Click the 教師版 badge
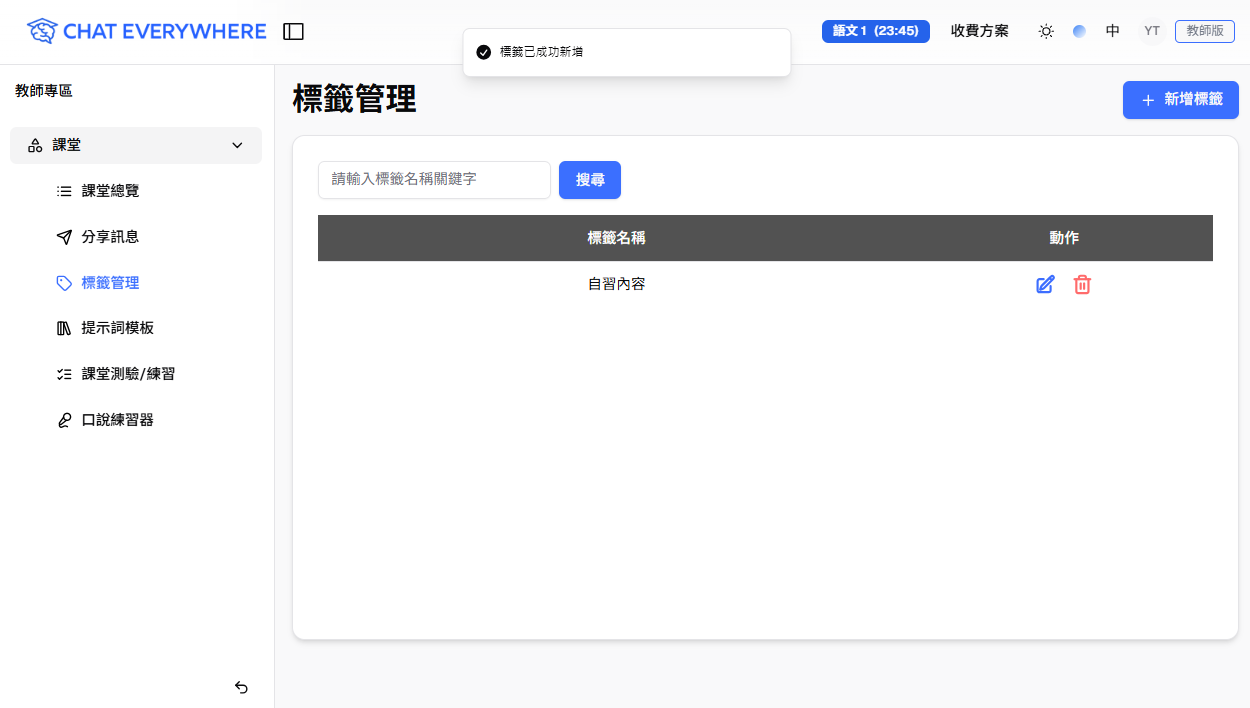Screen dimensions: 1250x708 (x=1205, y=31)
